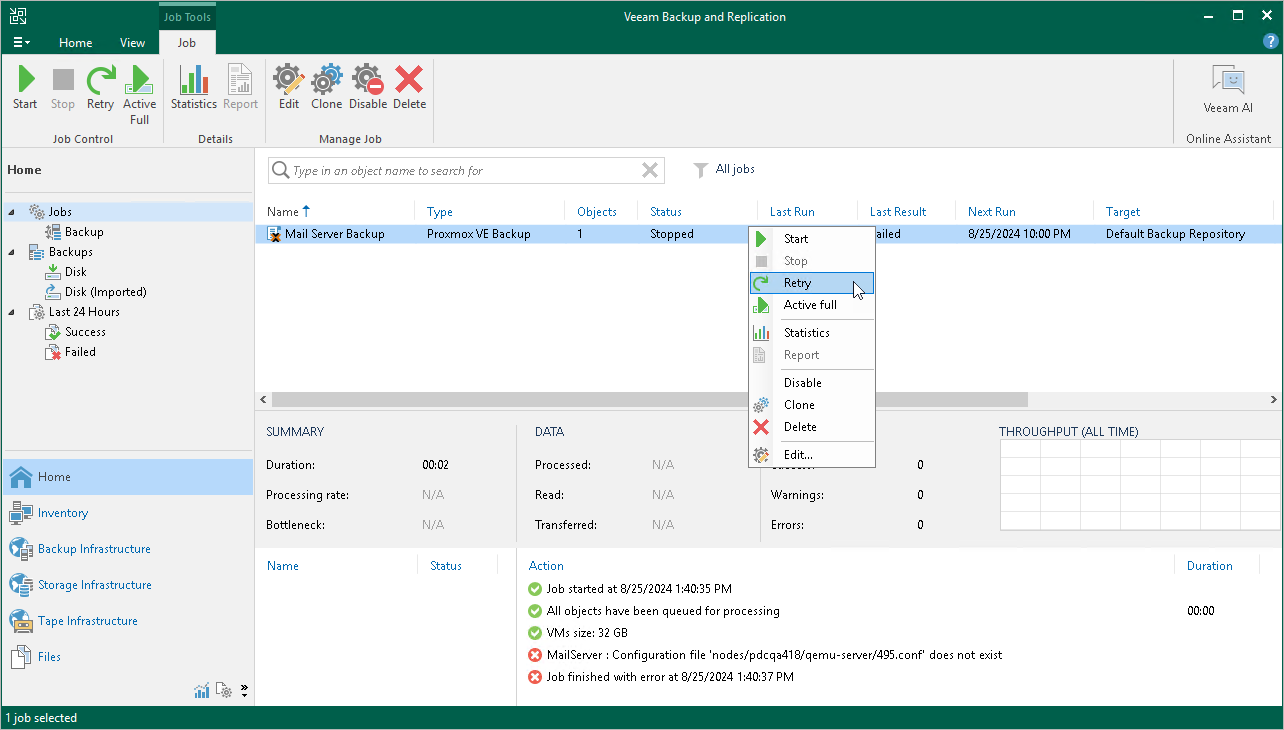Choose Clone in the context menu
Screen dimensions: 1284x730
pyautogui.click(x=812, y=405)
